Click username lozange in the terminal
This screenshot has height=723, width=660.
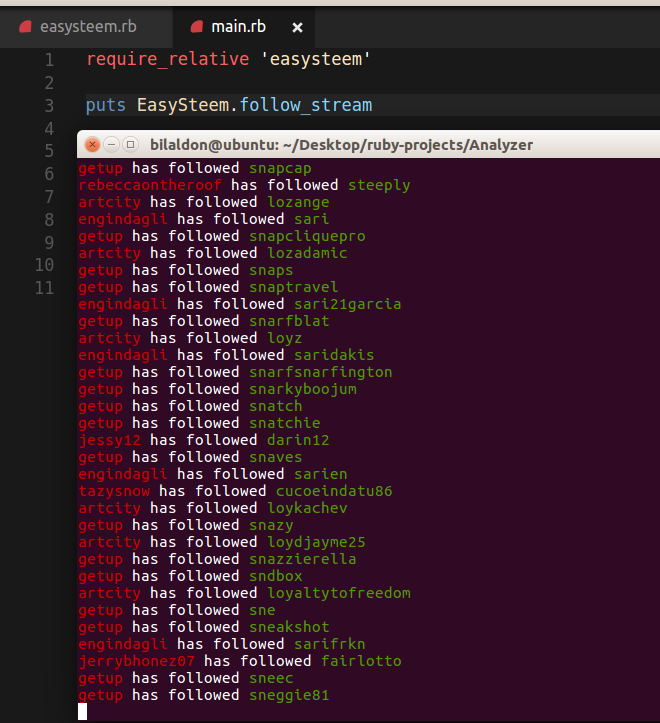pyautogui.click(x=298, y=202)
